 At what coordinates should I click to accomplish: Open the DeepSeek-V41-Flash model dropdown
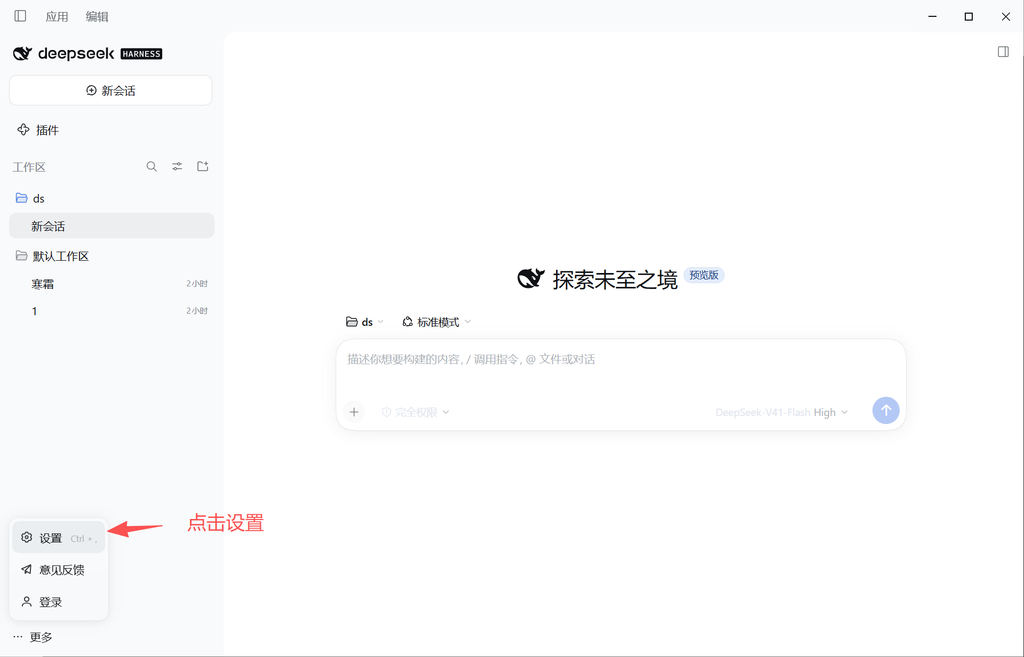click(781, 412)
